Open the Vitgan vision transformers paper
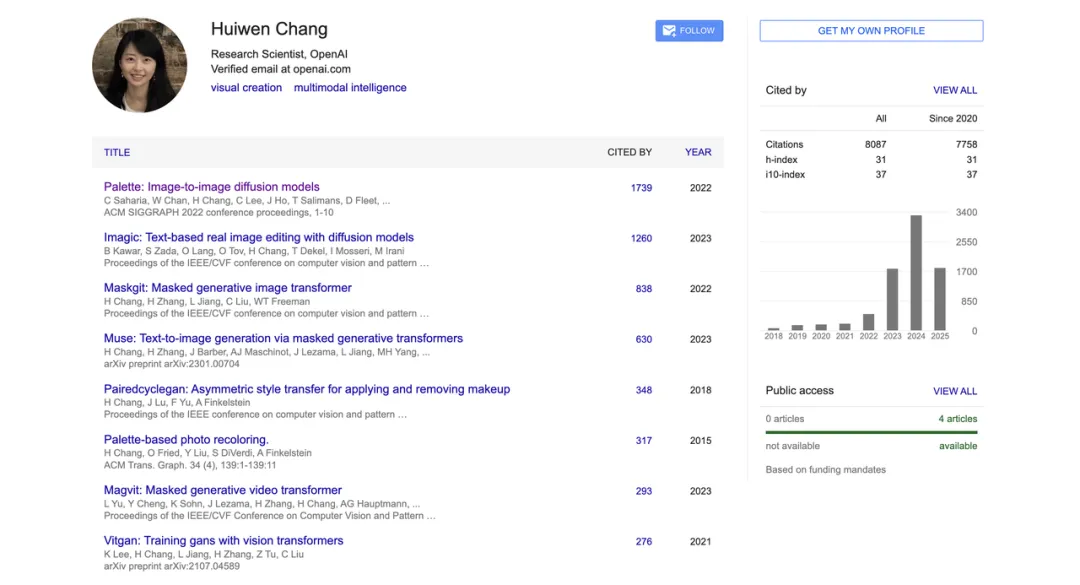This screenshot has height=585, width=1080. pyautogui.click(x=224, y=541)
